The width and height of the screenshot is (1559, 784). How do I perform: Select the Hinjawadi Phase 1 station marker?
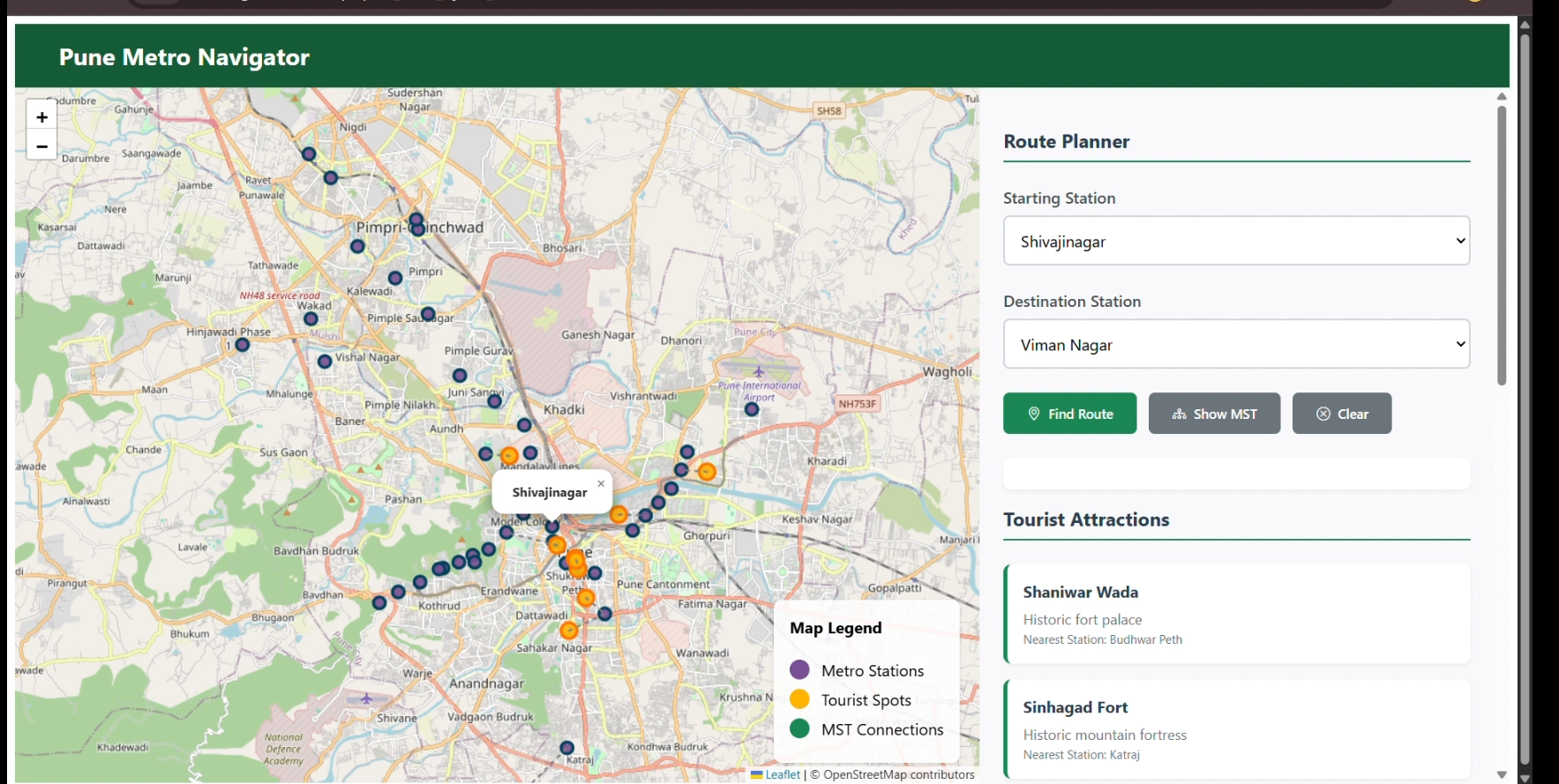pyautogui.click(x=243, y=345)
